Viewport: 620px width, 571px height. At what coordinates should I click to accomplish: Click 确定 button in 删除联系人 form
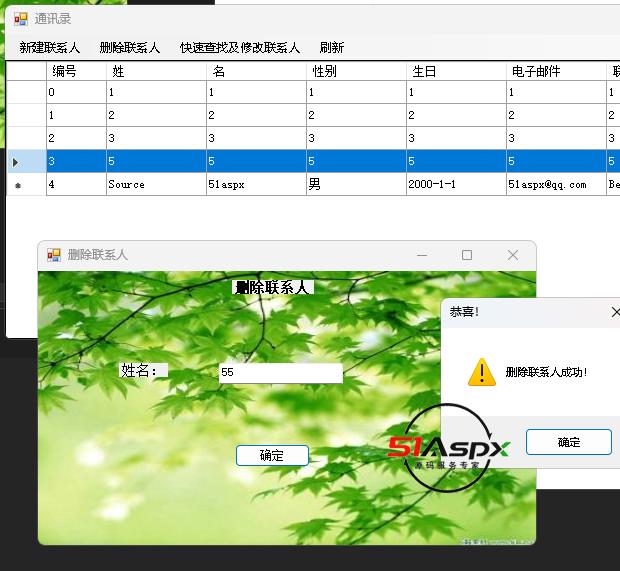point(272,456)
